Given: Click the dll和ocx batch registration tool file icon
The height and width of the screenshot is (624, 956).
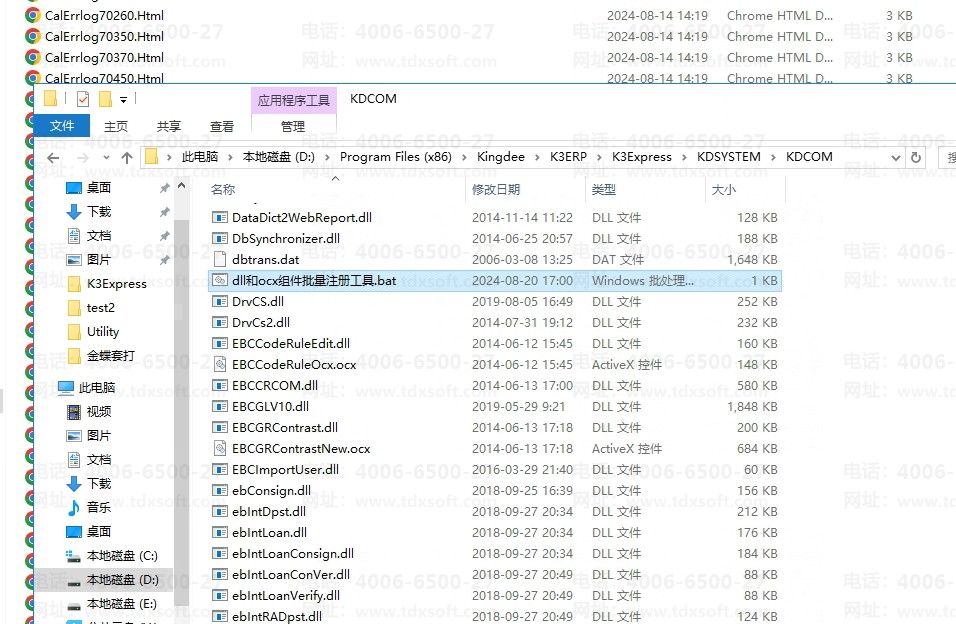Looking at the screenshot, I should pyautogui.click(x=221, y=281).
